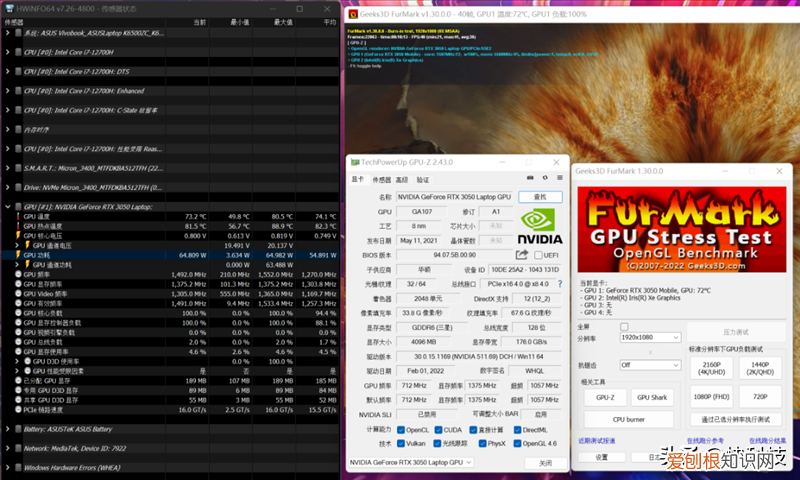This screenshot has height=480, width=800.
Task: Click the GPU Shark button in FurMark
Action: tap(651, 398)
